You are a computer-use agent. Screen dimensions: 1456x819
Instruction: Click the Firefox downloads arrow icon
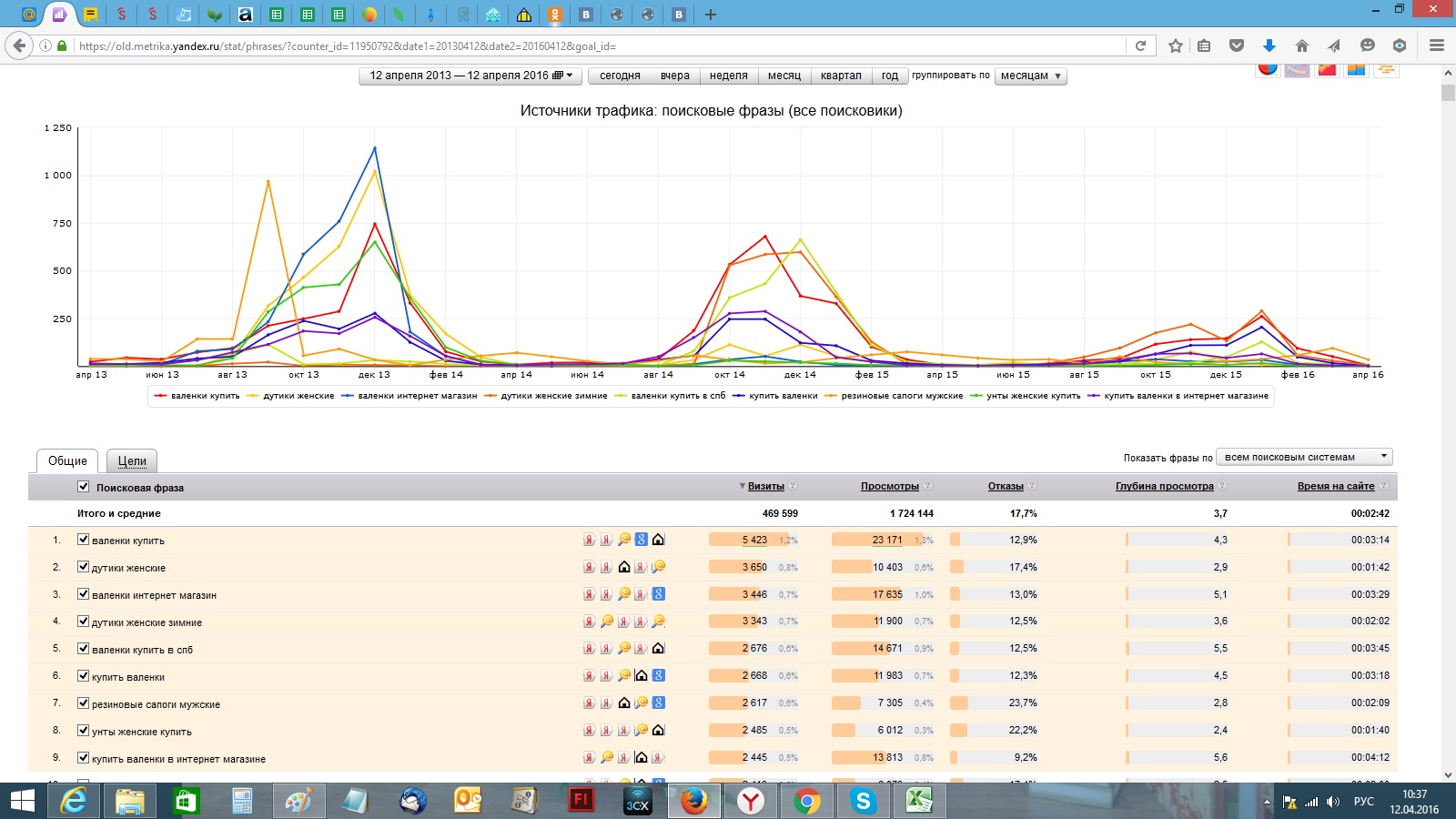coord(1269,45)
